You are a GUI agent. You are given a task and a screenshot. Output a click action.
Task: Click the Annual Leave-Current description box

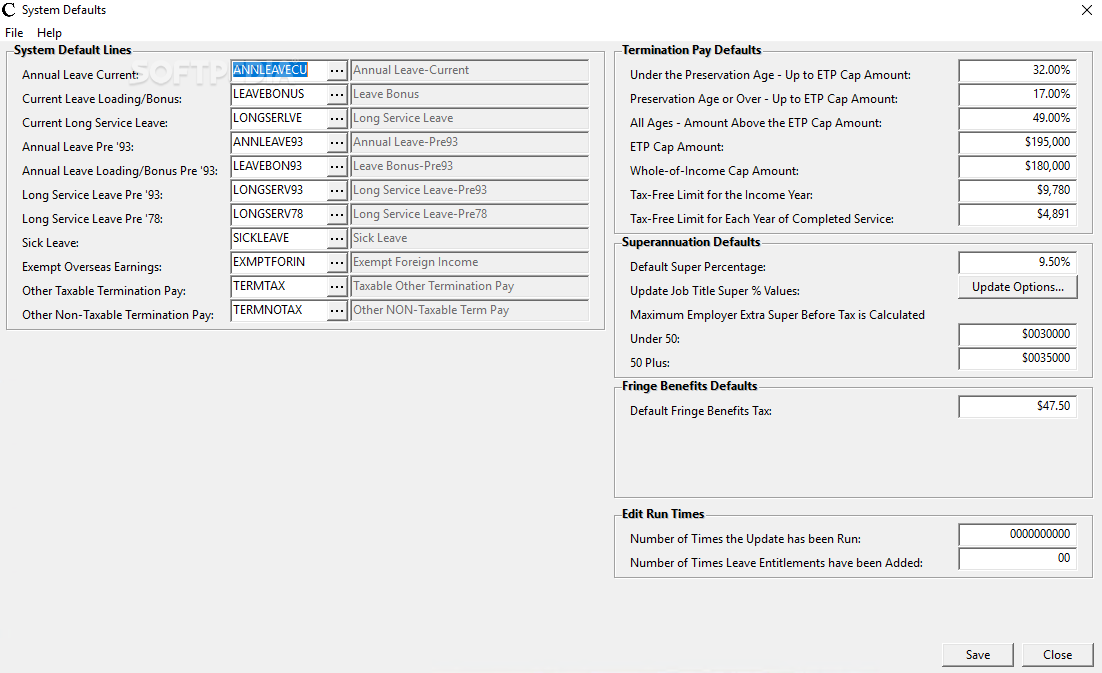(469, 70)
